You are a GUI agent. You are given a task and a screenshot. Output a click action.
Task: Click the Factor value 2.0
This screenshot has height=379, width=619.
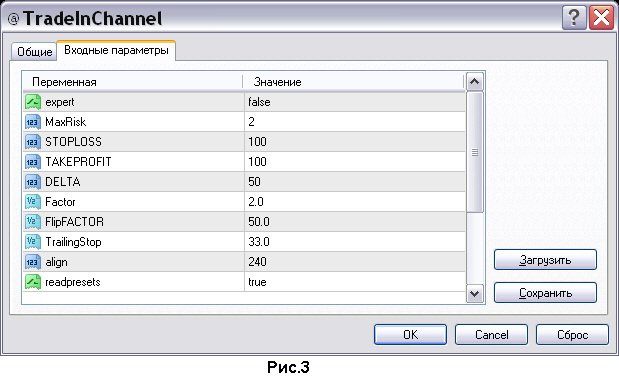click(256, 202)
